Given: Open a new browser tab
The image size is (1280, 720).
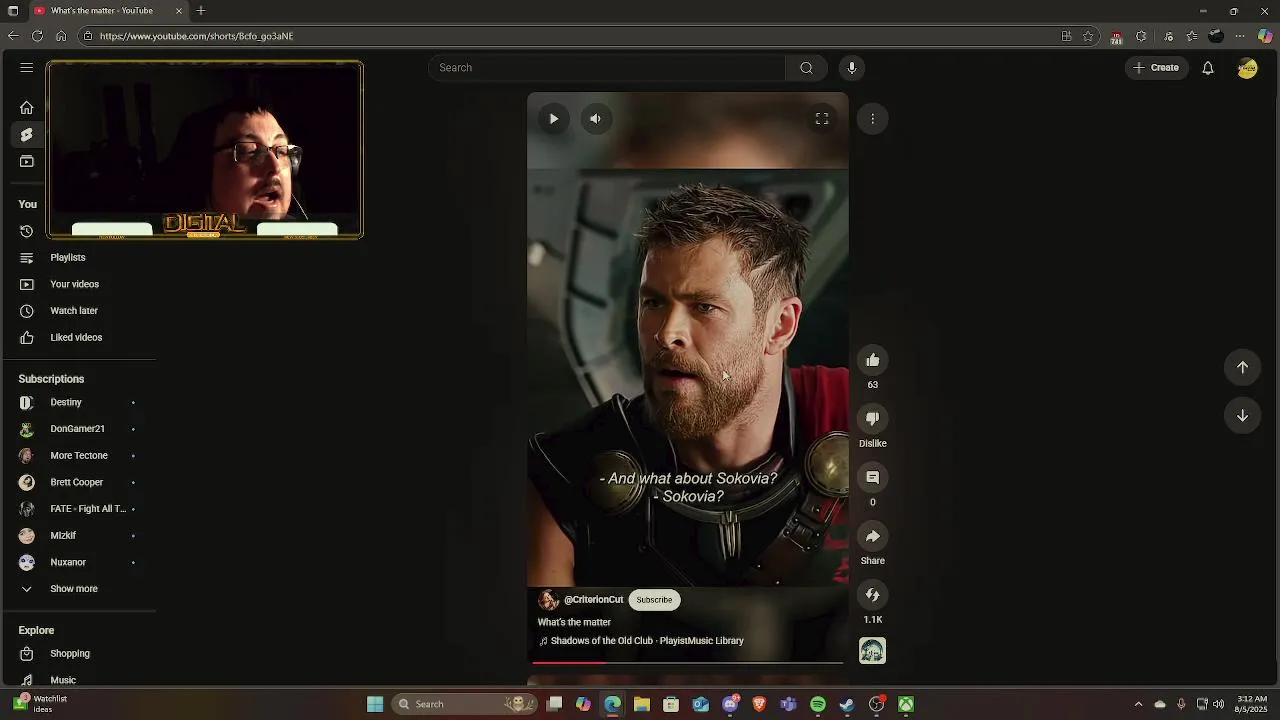Looking at the screenshot, I should pyautogui.click(x=201, y=11).
